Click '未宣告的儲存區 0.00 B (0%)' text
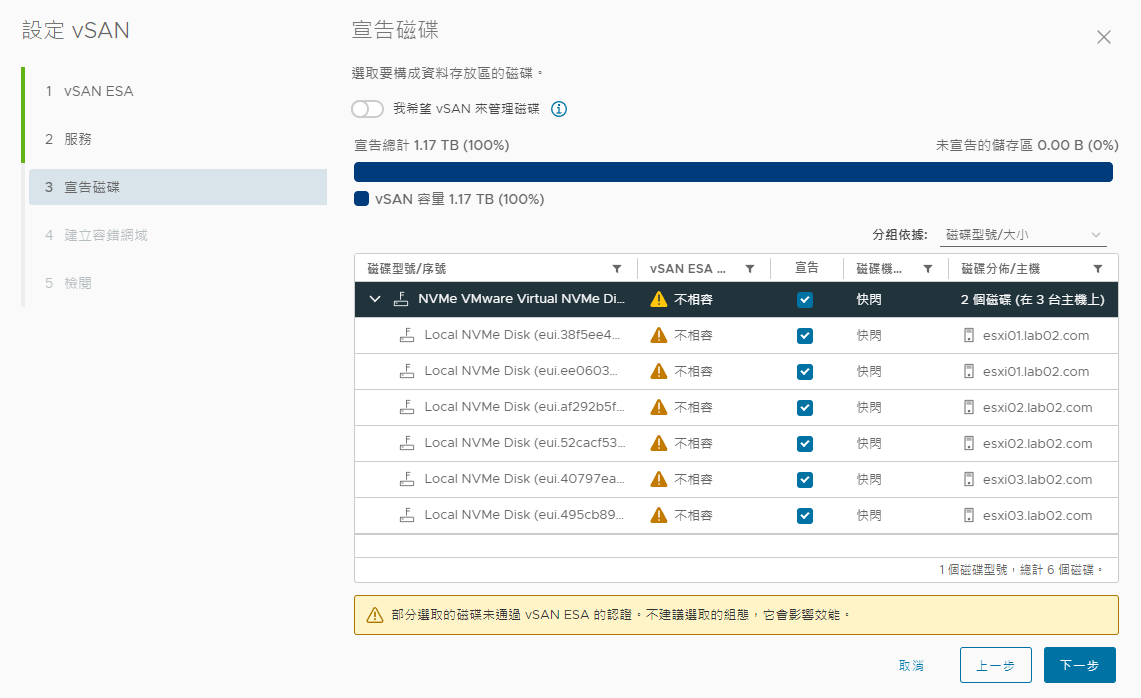 tap(1027, 146)
